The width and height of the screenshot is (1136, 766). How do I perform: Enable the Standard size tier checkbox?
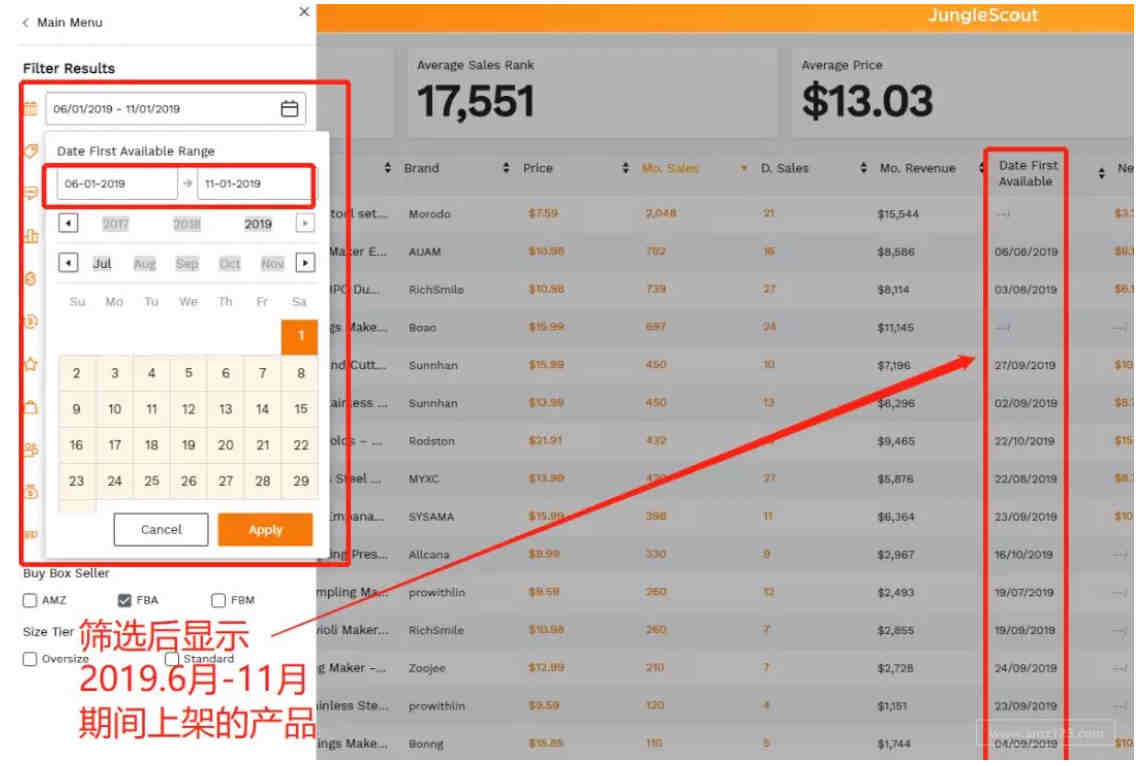172,659
